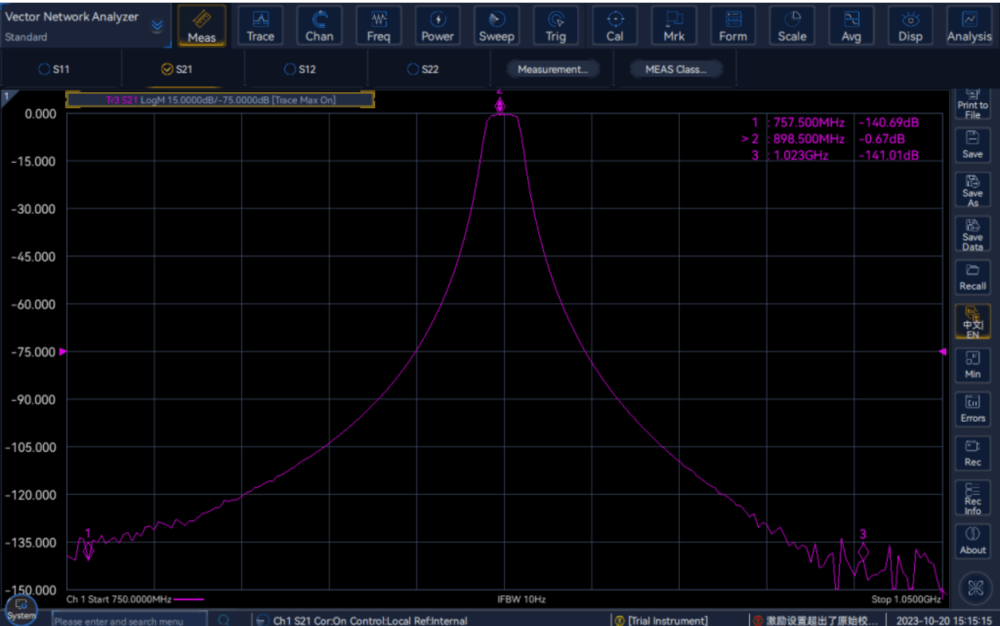Open the Recall icon in sidebar

tap(972, 277)
